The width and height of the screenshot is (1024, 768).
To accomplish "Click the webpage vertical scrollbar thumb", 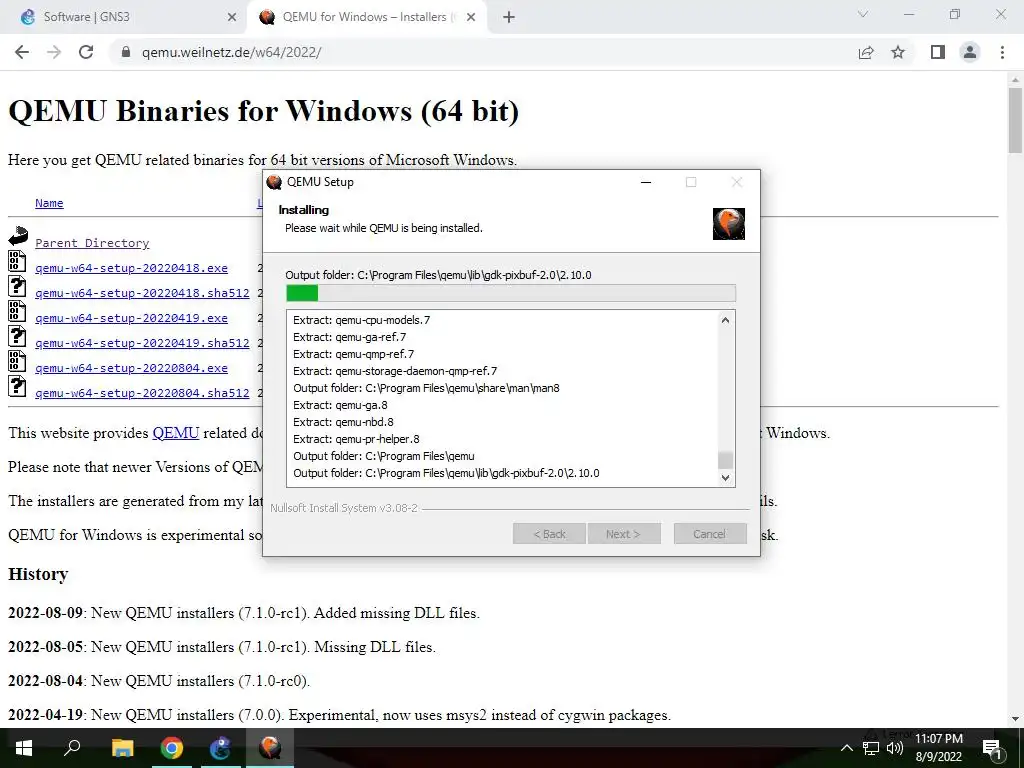I will (1015, 119).
